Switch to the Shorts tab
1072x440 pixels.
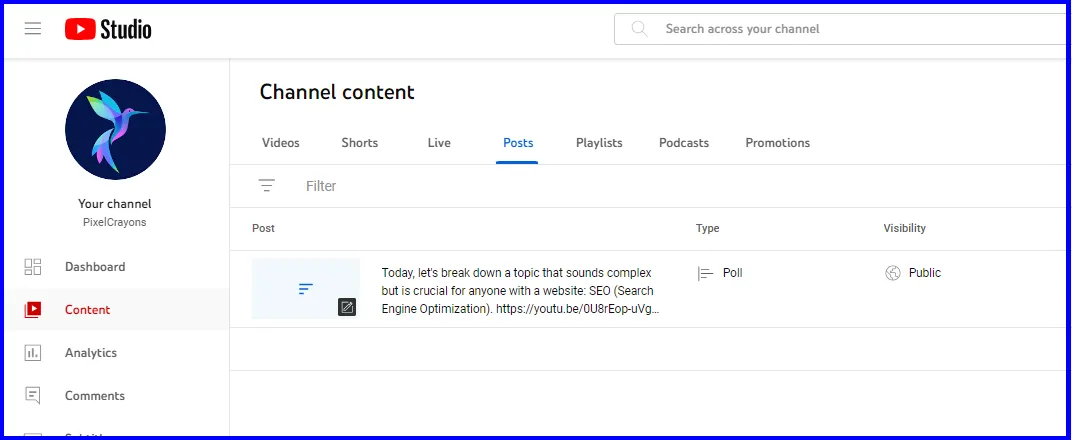[360, 143]
